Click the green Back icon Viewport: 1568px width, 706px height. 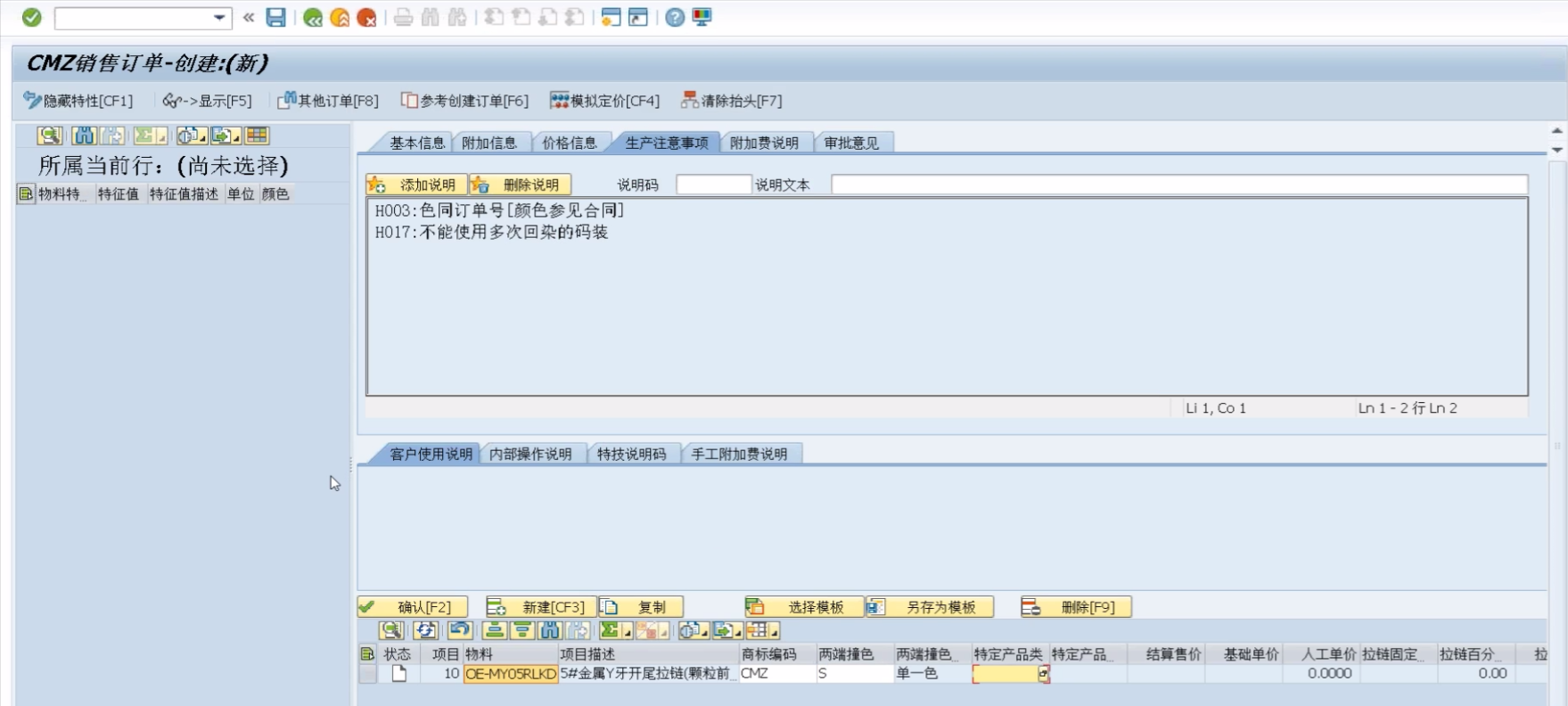pyautogui.click(x=313, y=17)
